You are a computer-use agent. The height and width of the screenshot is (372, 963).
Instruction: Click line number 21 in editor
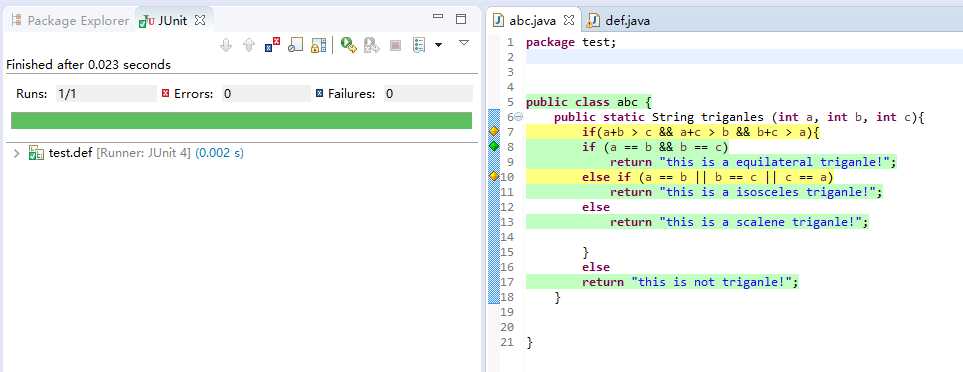507,342
